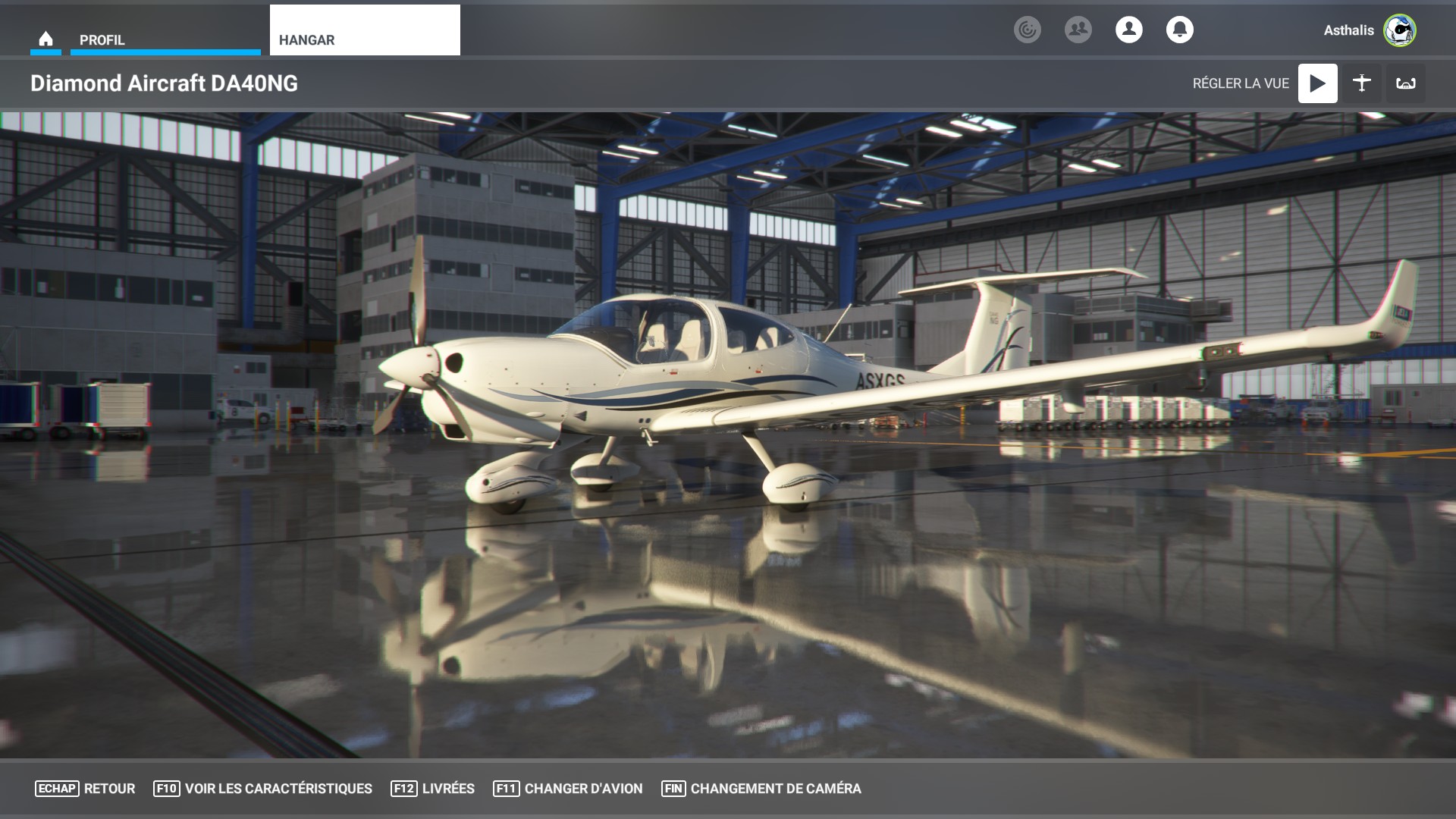Open the PROFIL tab

(x=165, y=39)
